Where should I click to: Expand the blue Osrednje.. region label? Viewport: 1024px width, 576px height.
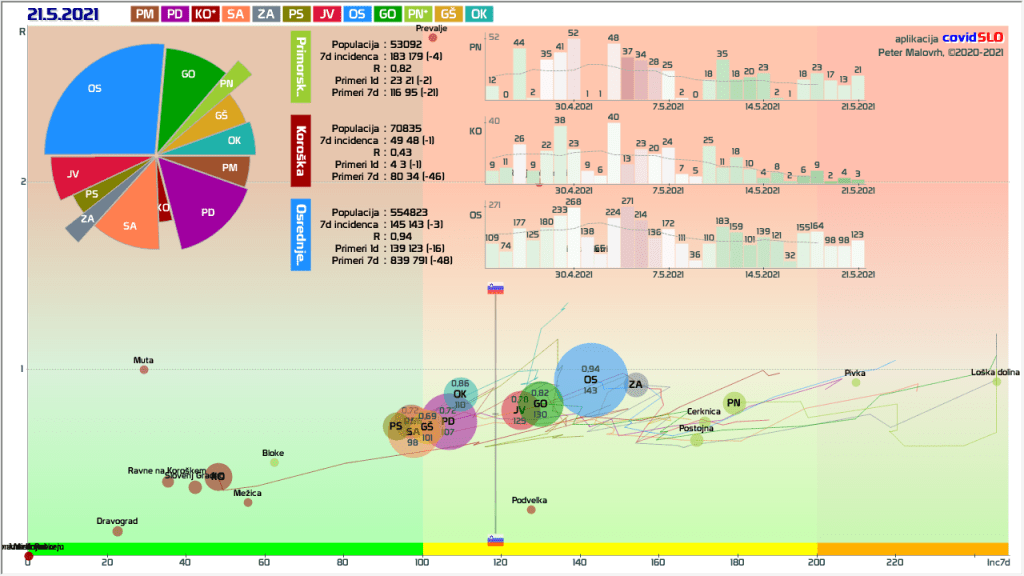coord(300,234)
